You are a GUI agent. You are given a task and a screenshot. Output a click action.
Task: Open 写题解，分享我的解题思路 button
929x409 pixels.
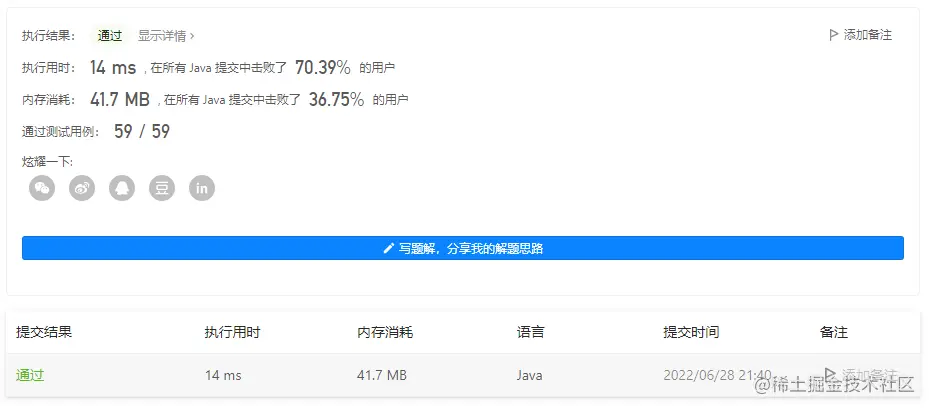click(x=463, y=248)
